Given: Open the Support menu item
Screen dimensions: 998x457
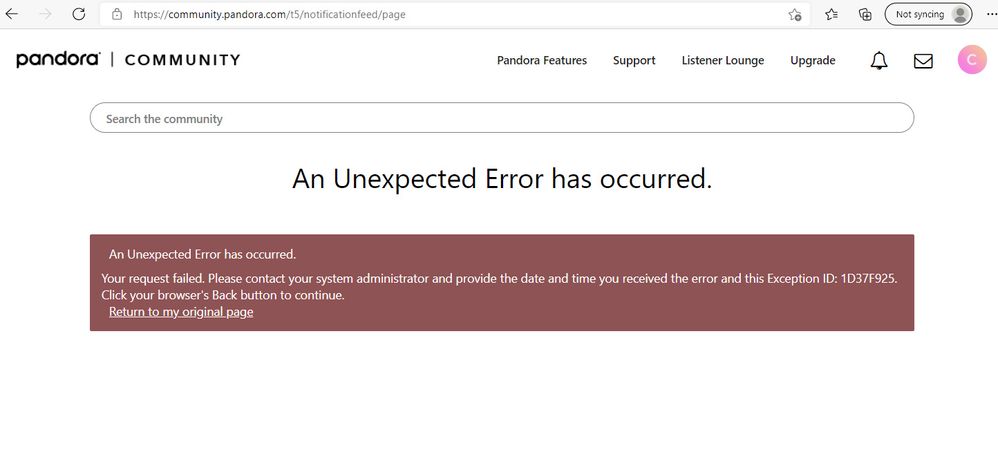Looking at the screenshot, I should pyautogui.click(x=634, y=61).
